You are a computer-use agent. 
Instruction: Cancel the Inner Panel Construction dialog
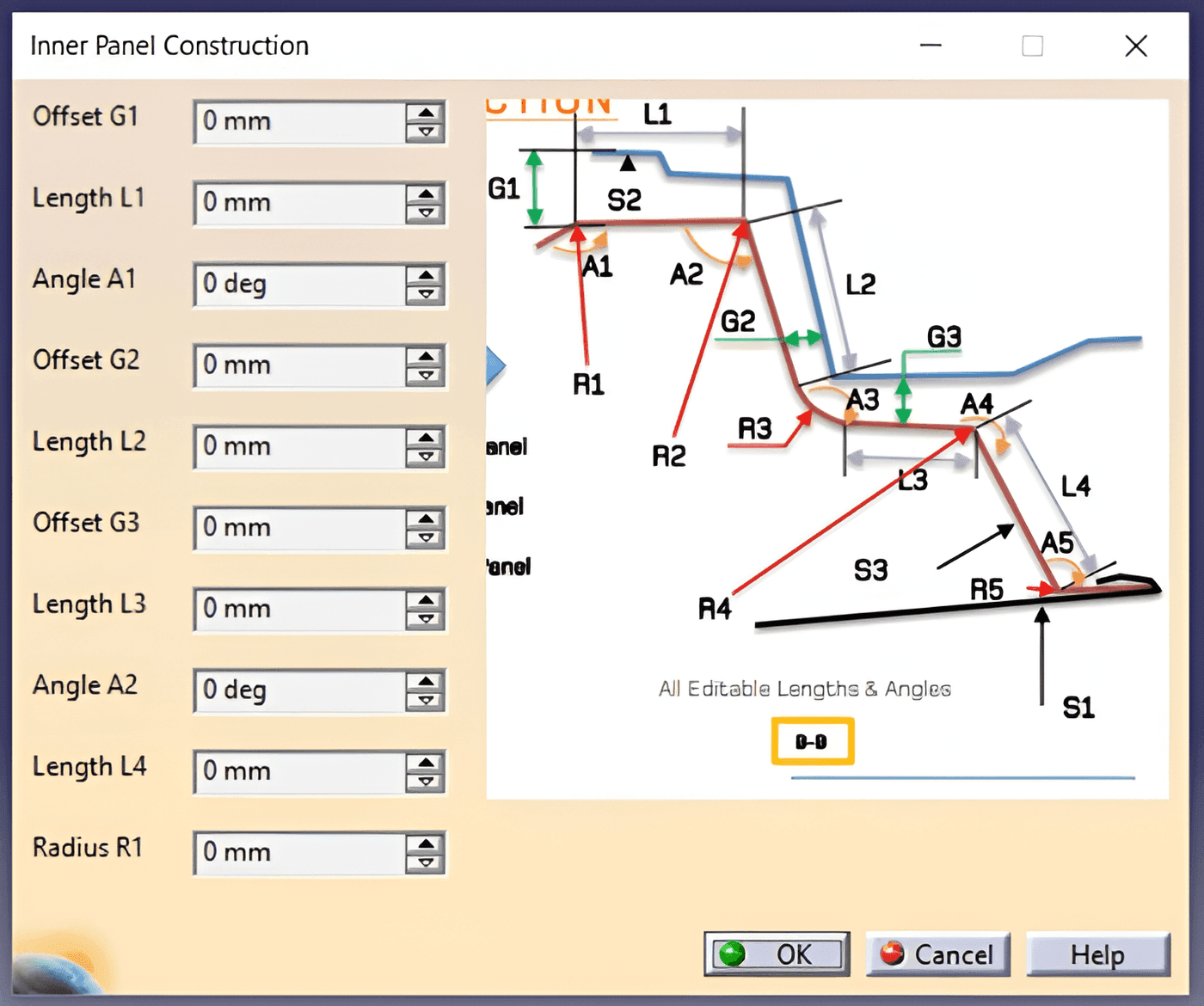click(x=937, y=954)
